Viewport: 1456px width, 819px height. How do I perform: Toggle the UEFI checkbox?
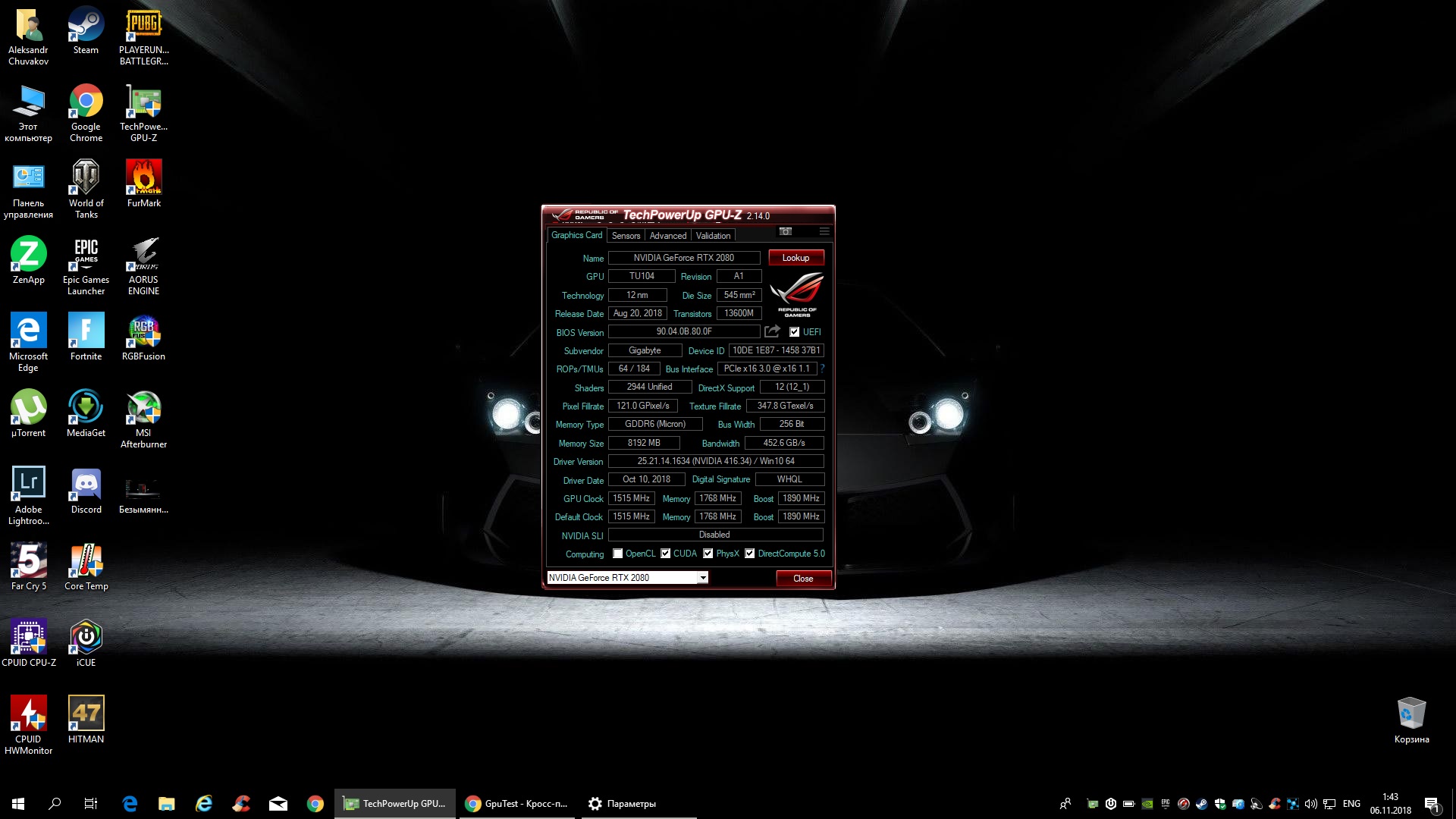pyautogui.click(x=794, y=332)
